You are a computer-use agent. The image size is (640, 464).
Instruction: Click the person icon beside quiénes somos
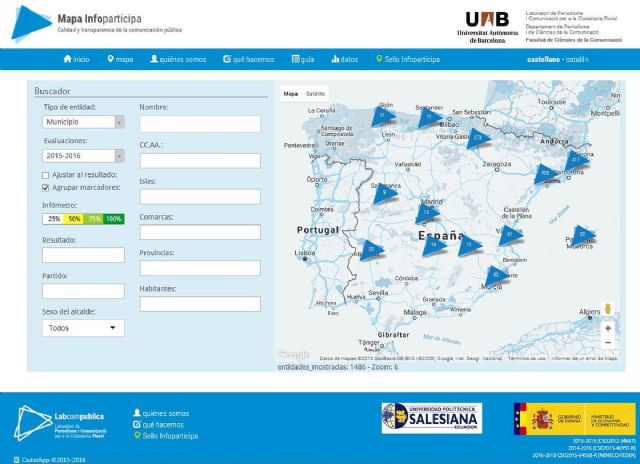tap(154, 59)
